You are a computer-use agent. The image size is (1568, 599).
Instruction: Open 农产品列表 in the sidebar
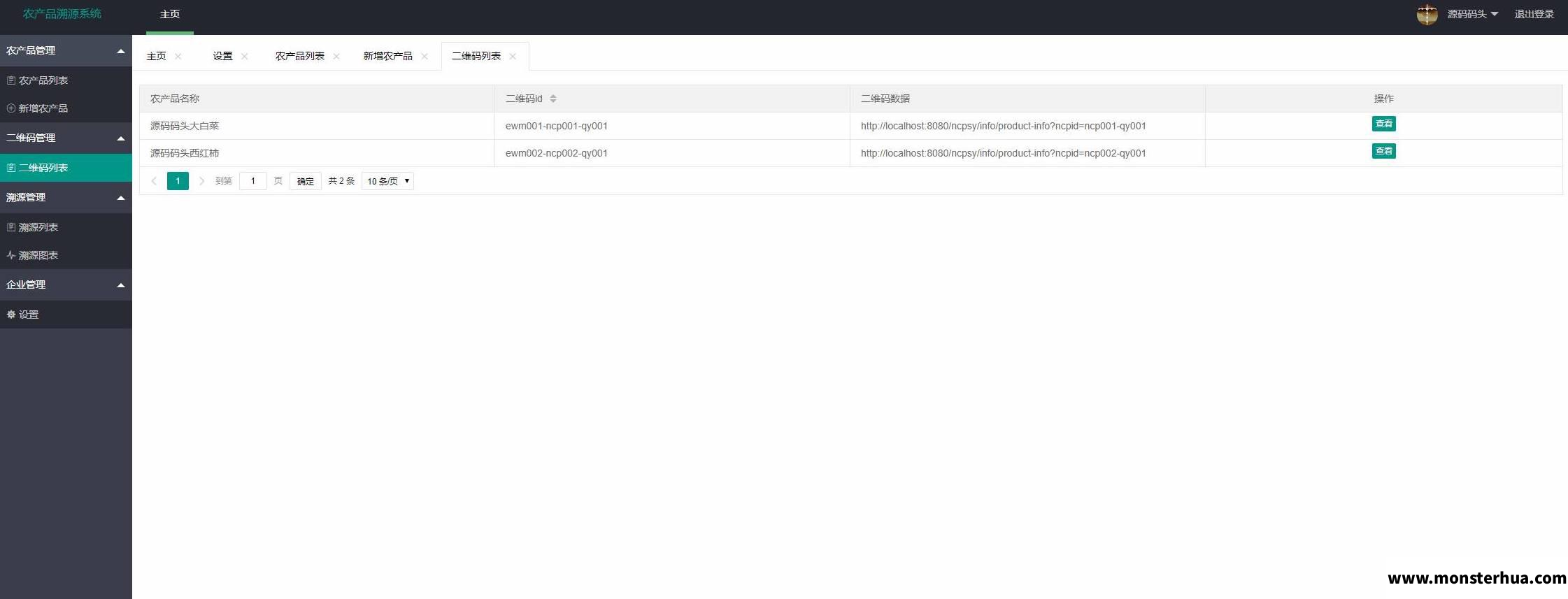[x=66, y=80]
